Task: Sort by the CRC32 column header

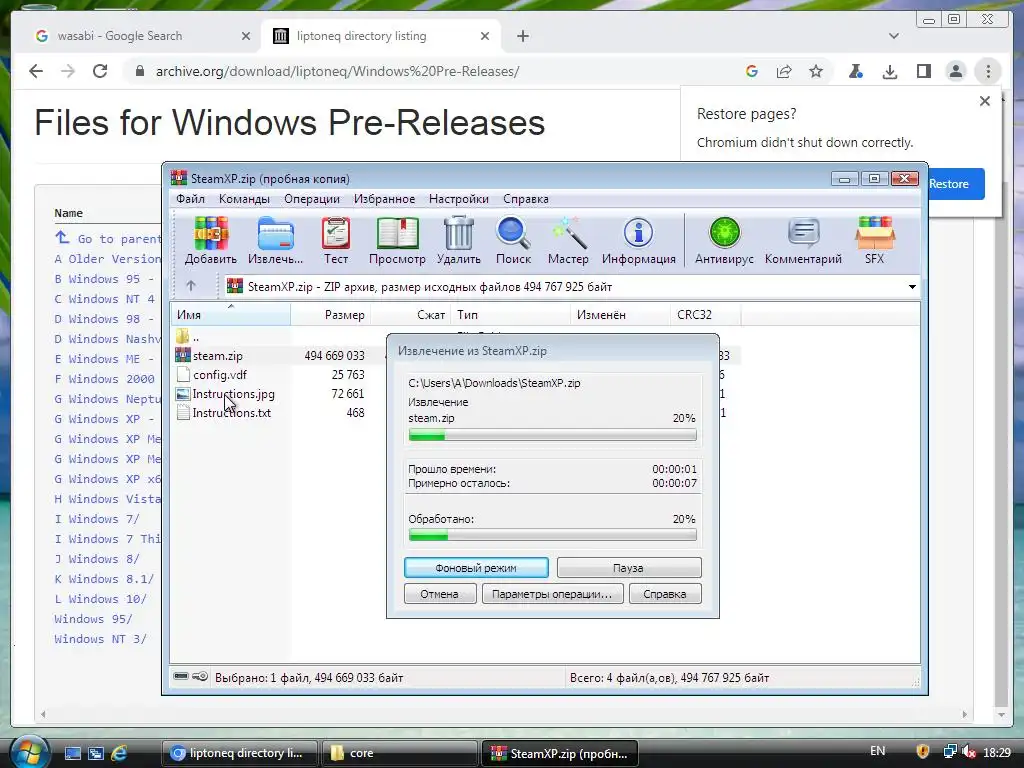Action: click(705, 315)
